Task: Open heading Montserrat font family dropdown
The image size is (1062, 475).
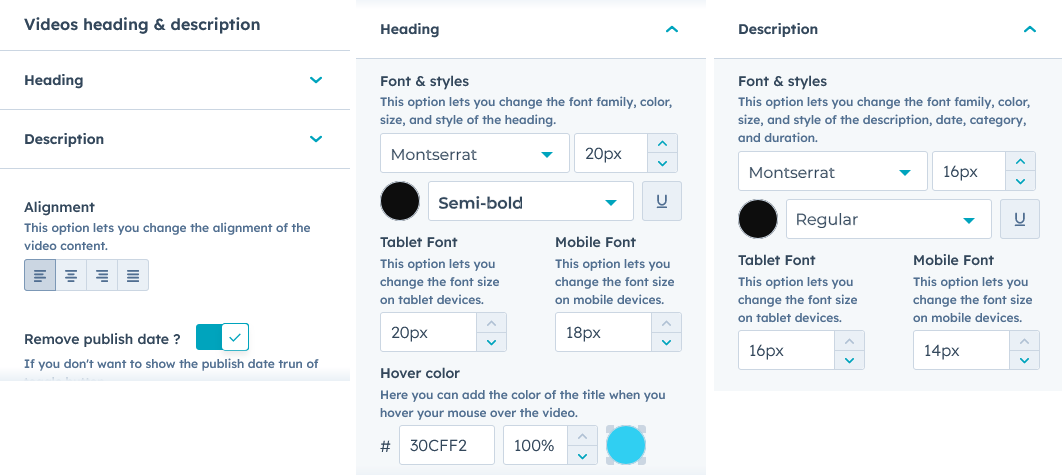Action: click(474, 154)
